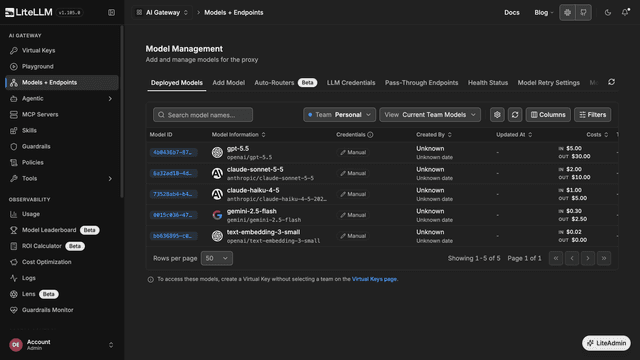
Task: Open model ID link for text-embedding-3-small
Action: click(173, 236)
